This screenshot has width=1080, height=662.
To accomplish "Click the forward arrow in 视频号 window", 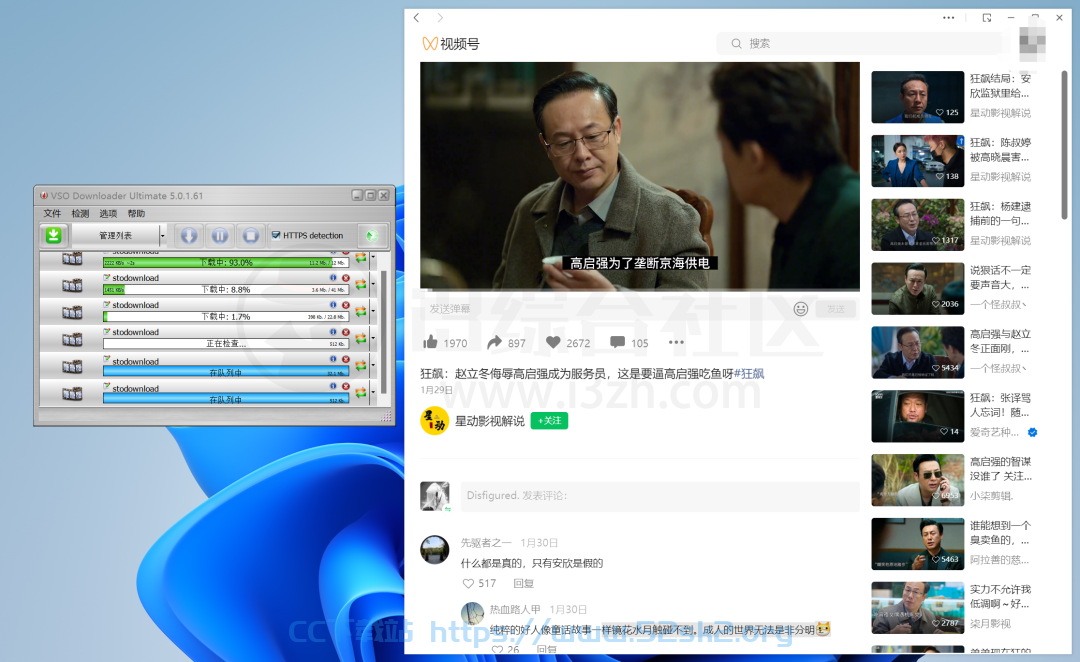I will (440, 17).
